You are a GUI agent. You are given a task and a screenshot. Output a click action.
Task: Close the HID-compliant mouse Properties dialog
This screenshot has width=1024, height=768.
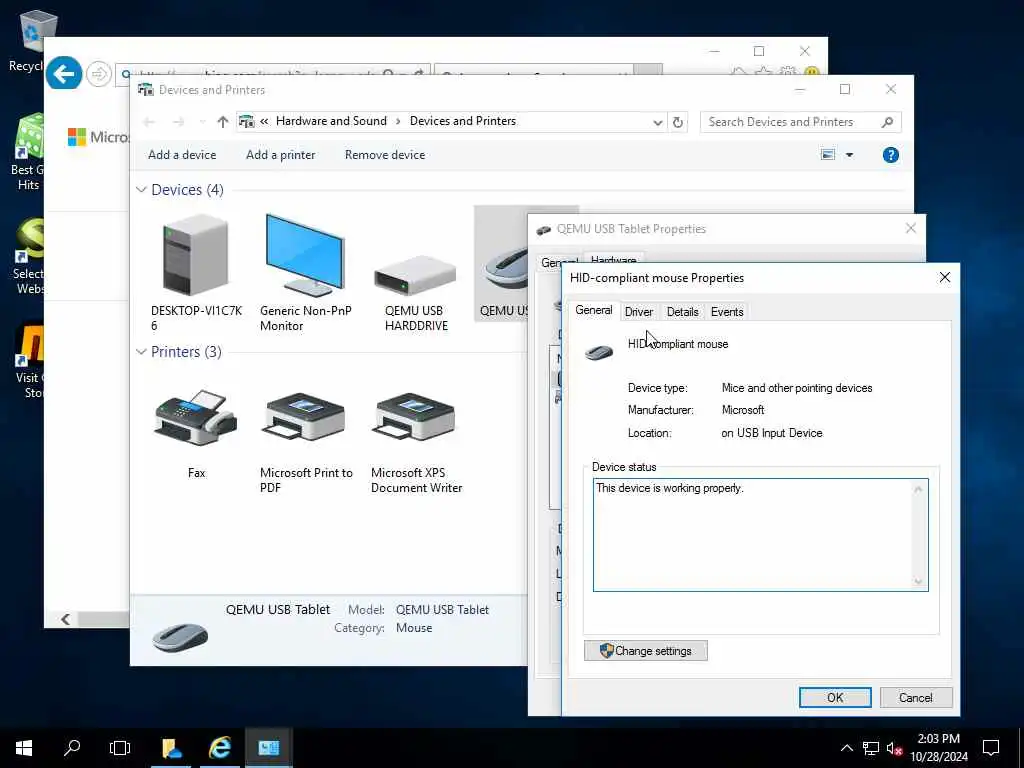point(944,278)
